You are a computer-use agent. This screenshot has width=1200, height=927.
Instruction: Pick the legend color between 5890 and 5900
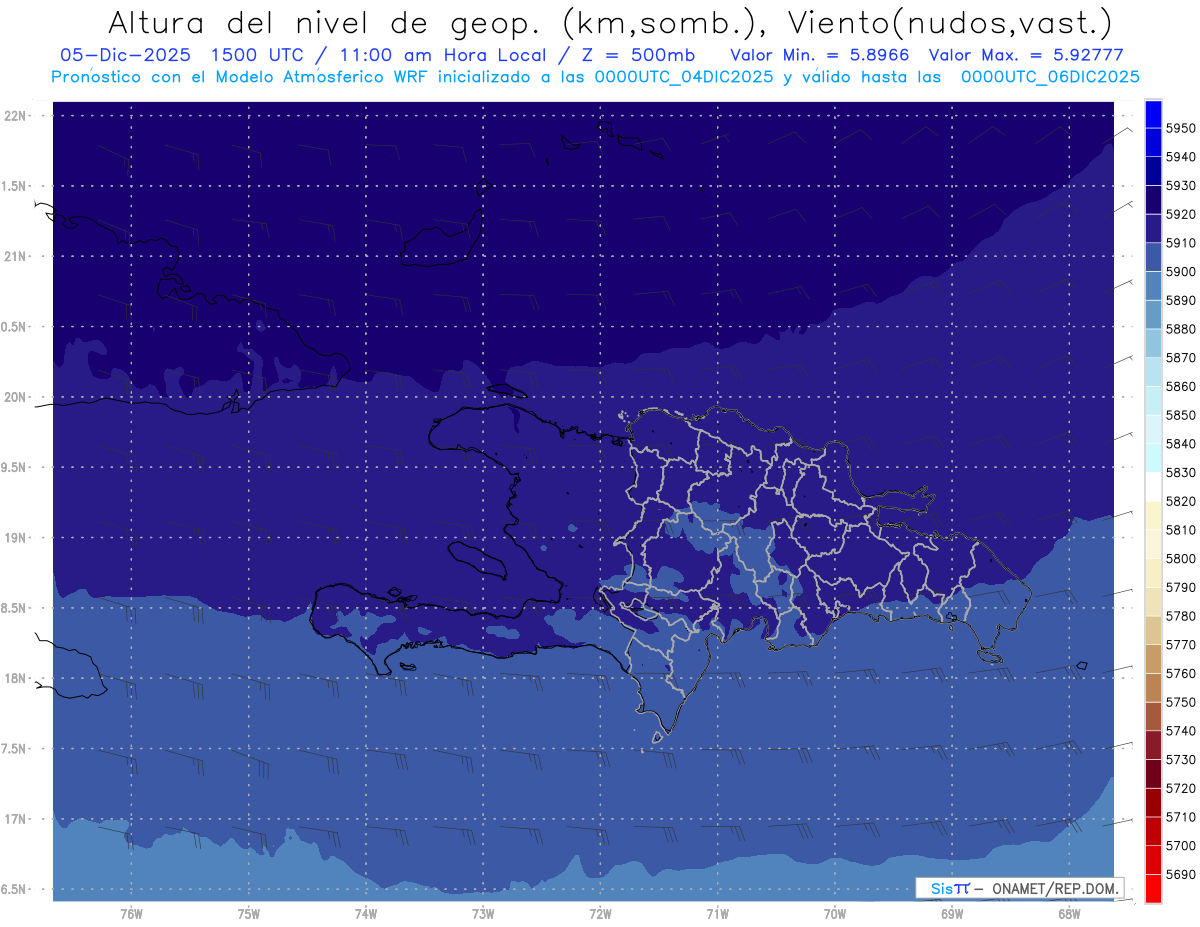(x=1153, y=286)
